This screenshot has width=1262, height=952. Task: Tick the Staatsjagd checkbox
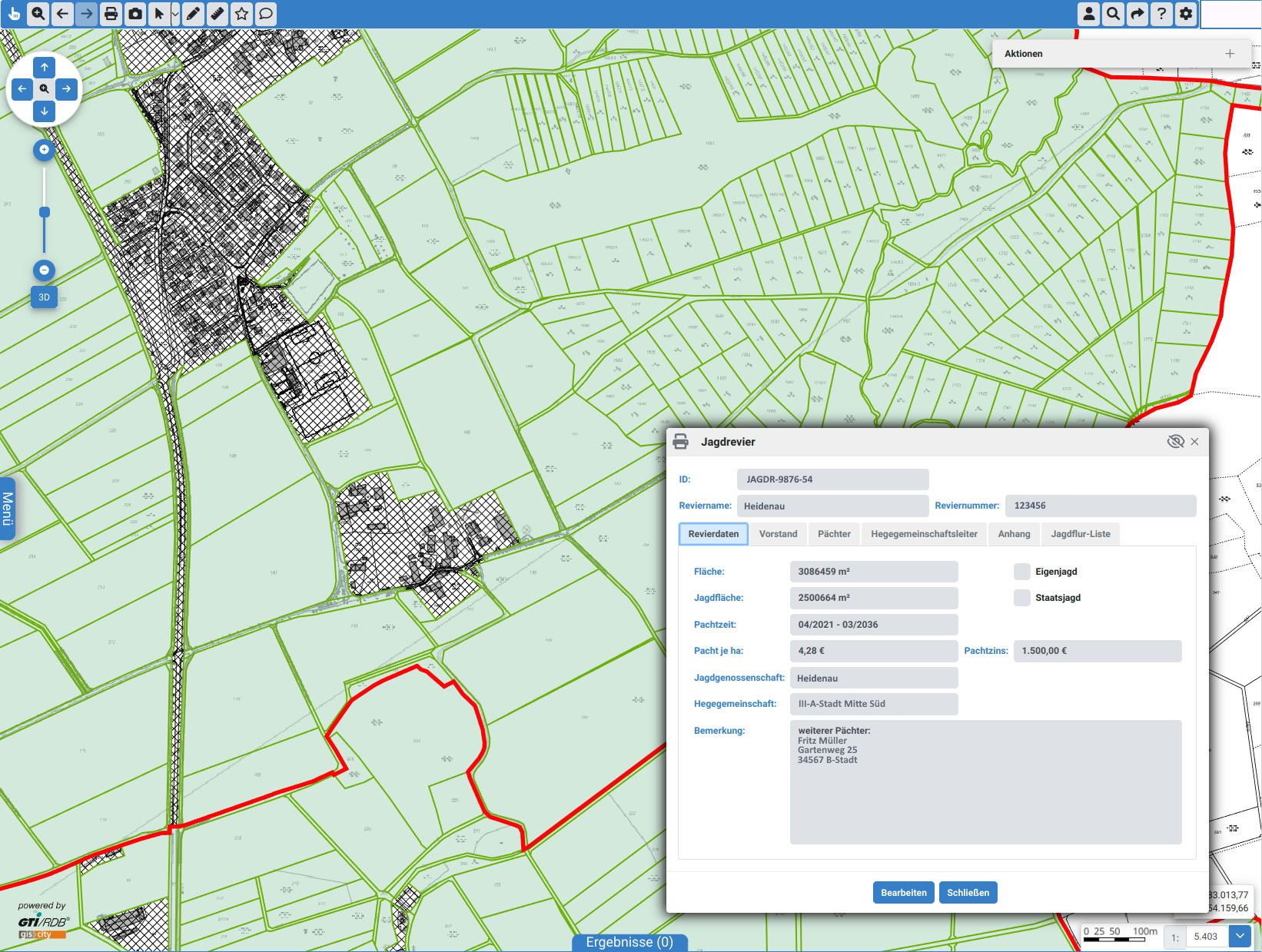[x=1021, y=598]
